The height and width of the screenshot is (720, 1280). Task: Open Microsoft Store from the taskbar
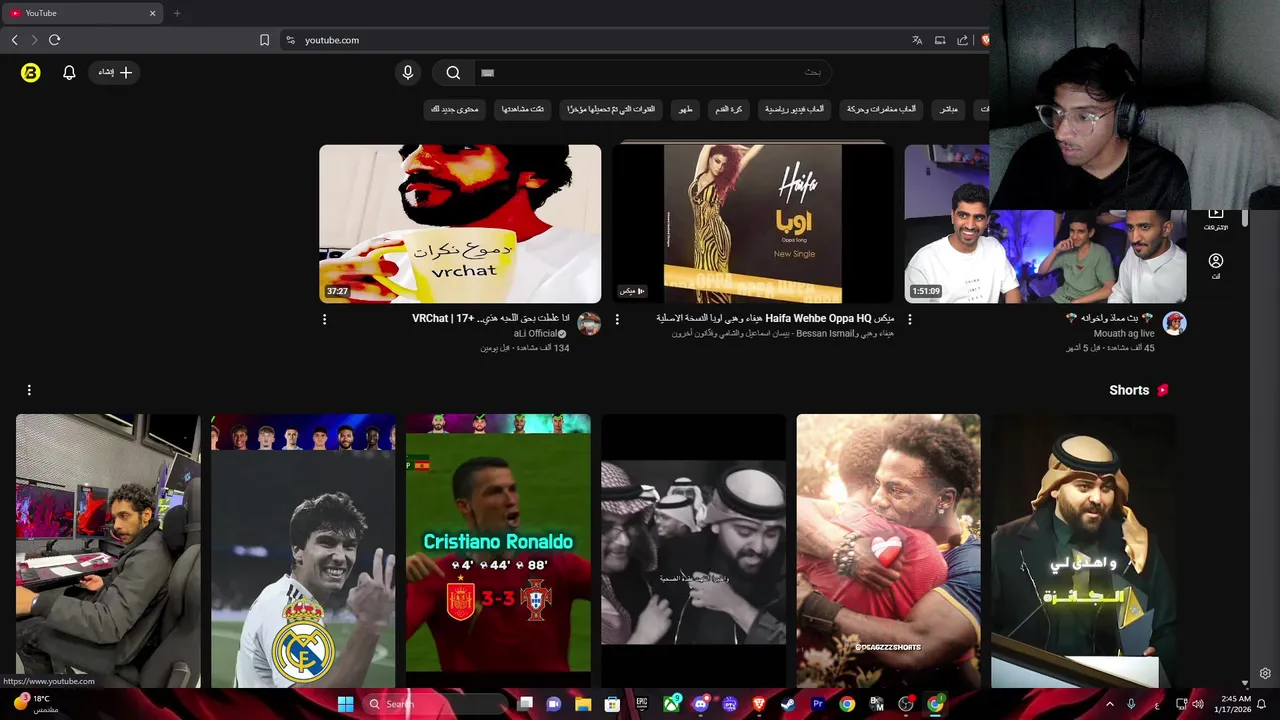tap(612, 704)
